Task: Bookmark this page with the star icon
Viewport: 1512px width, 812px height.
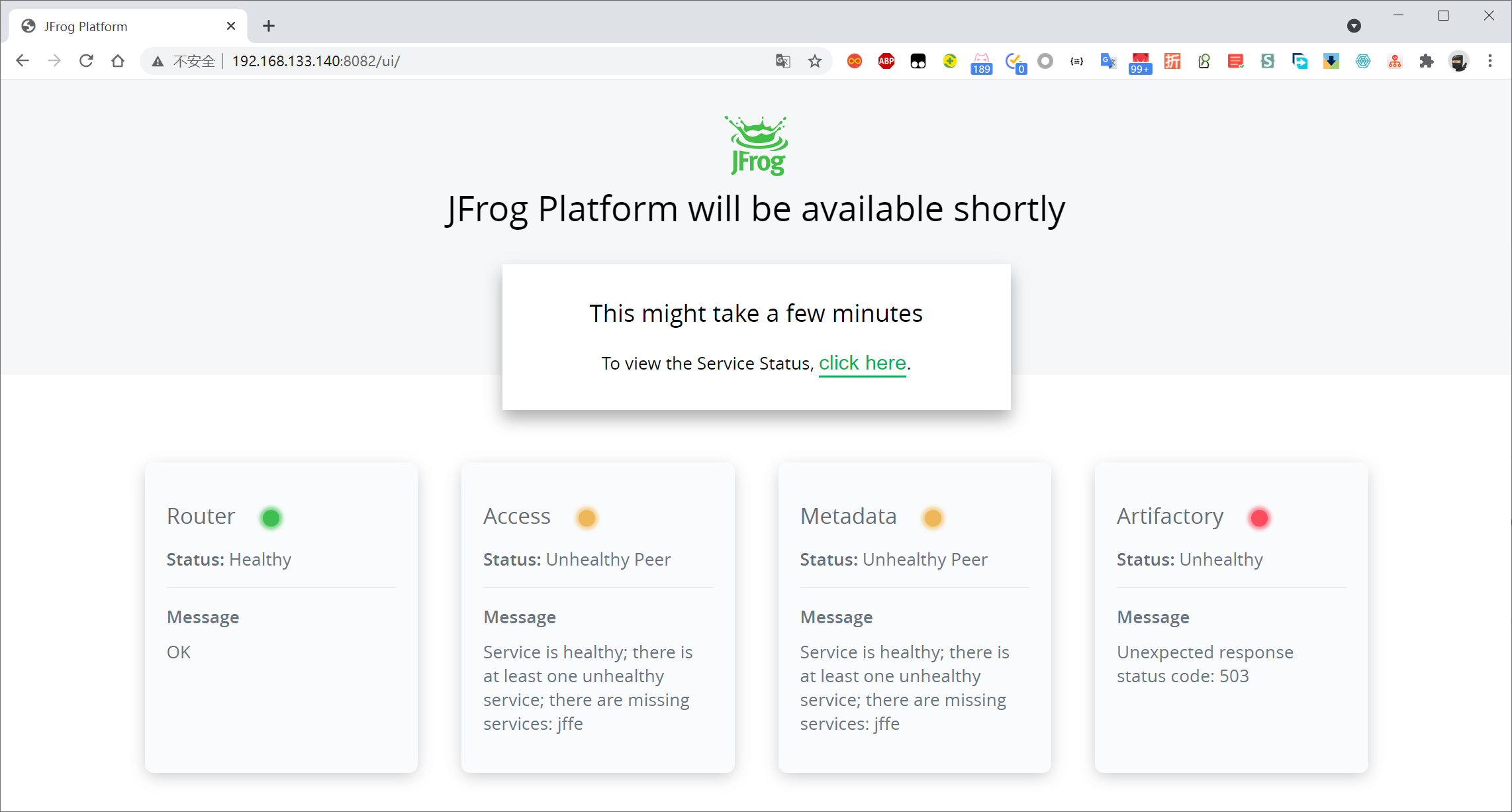Action: [x=814, y=61]
